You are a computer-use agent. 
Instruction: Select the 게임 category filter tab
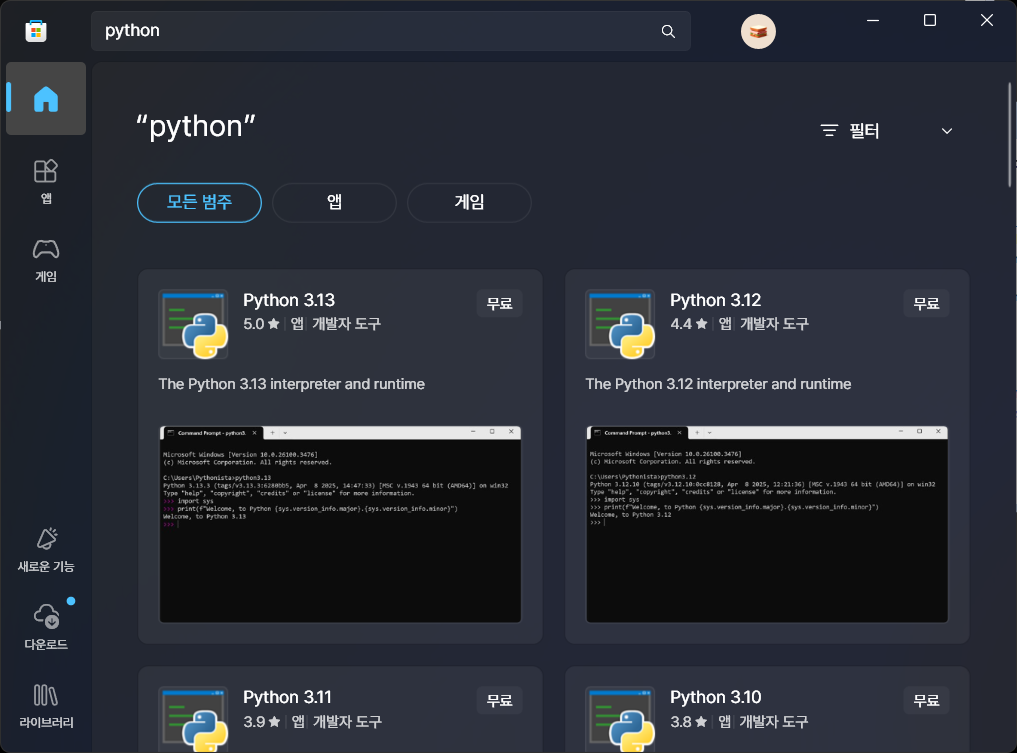point(469,202)
